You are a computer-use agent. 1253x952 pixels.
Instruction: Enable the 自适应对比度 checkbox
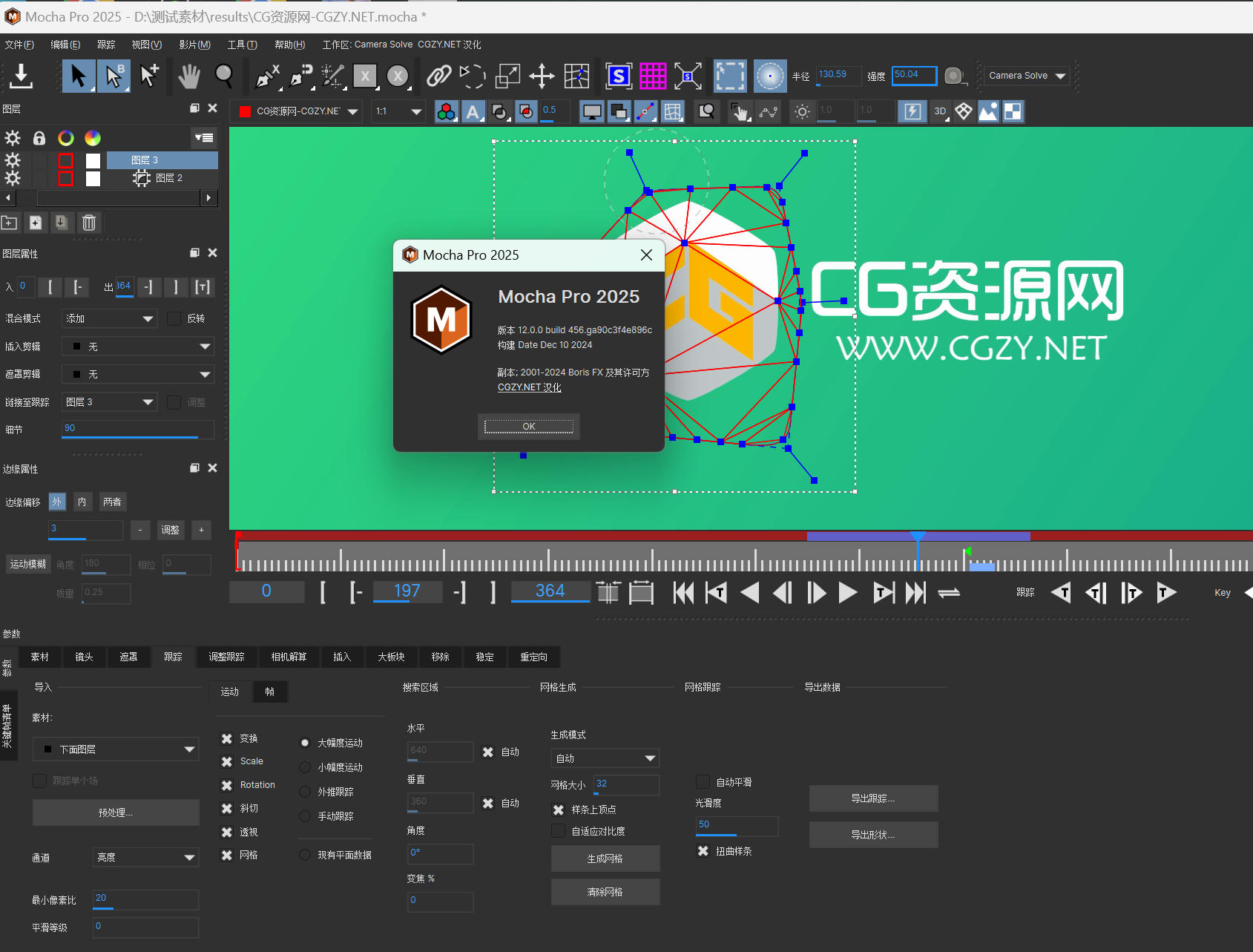559,831
